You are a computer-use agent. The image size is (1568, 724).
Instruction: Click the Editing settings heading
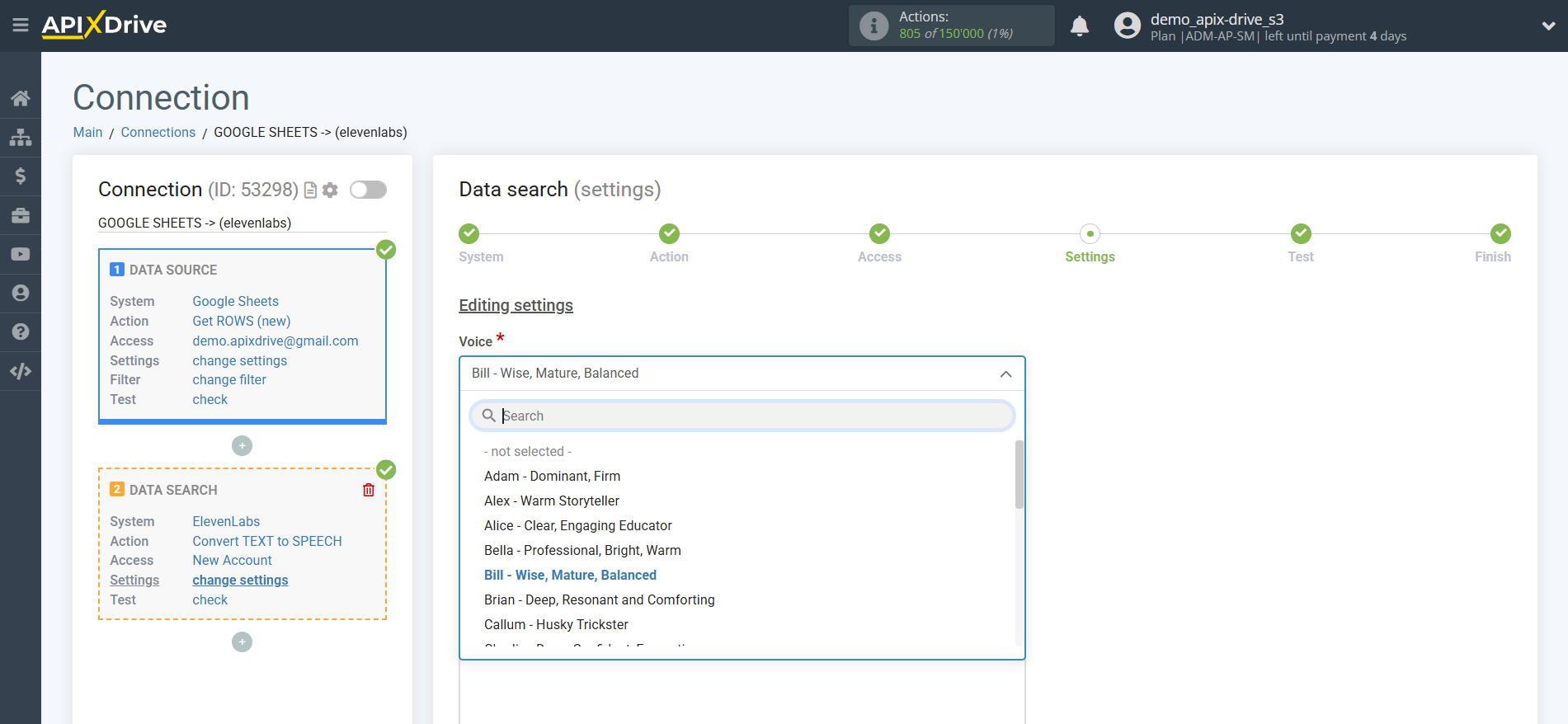click(516, 305)
